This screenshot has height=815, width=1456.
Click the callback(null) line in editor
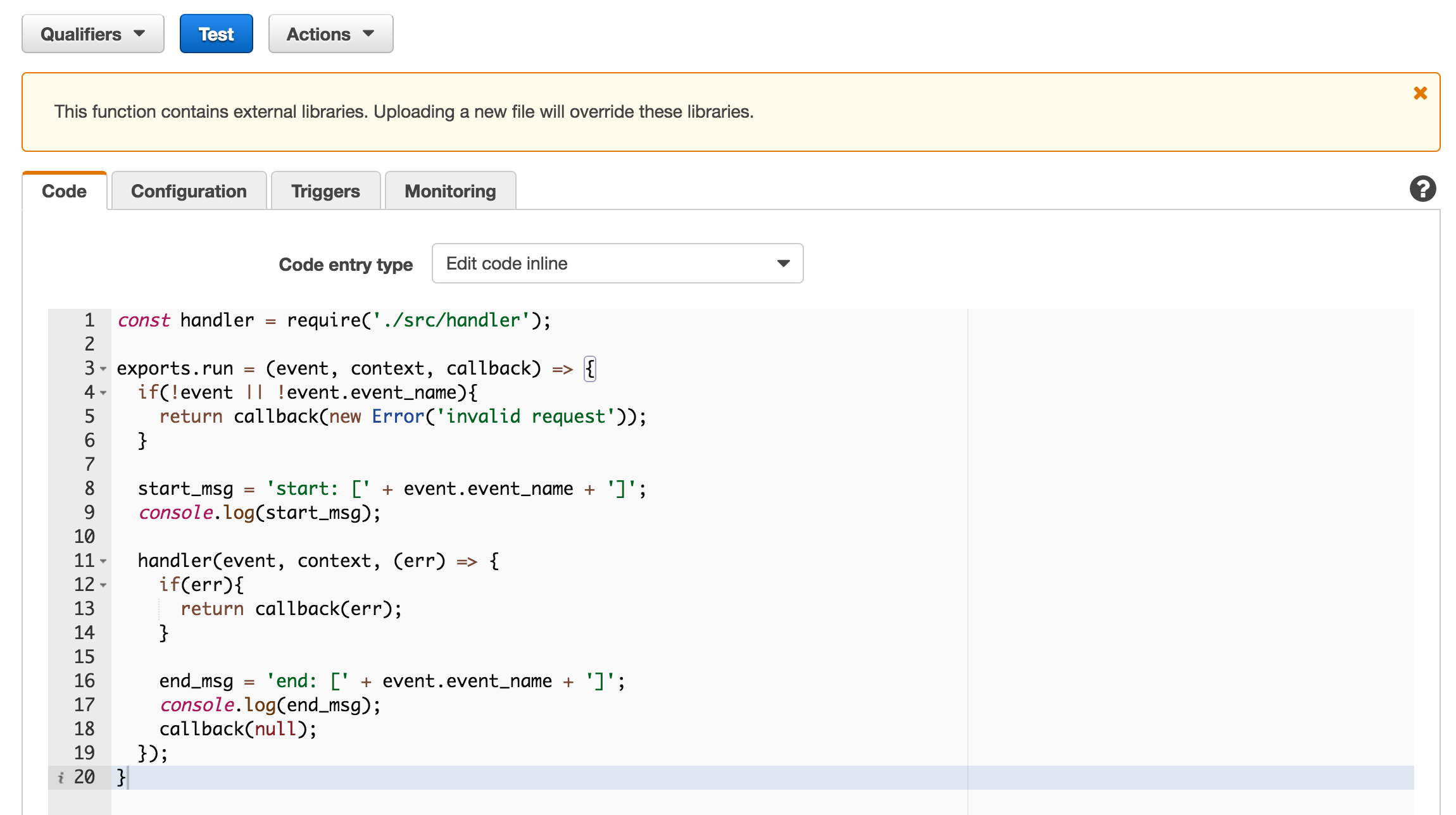pos(238,729)
